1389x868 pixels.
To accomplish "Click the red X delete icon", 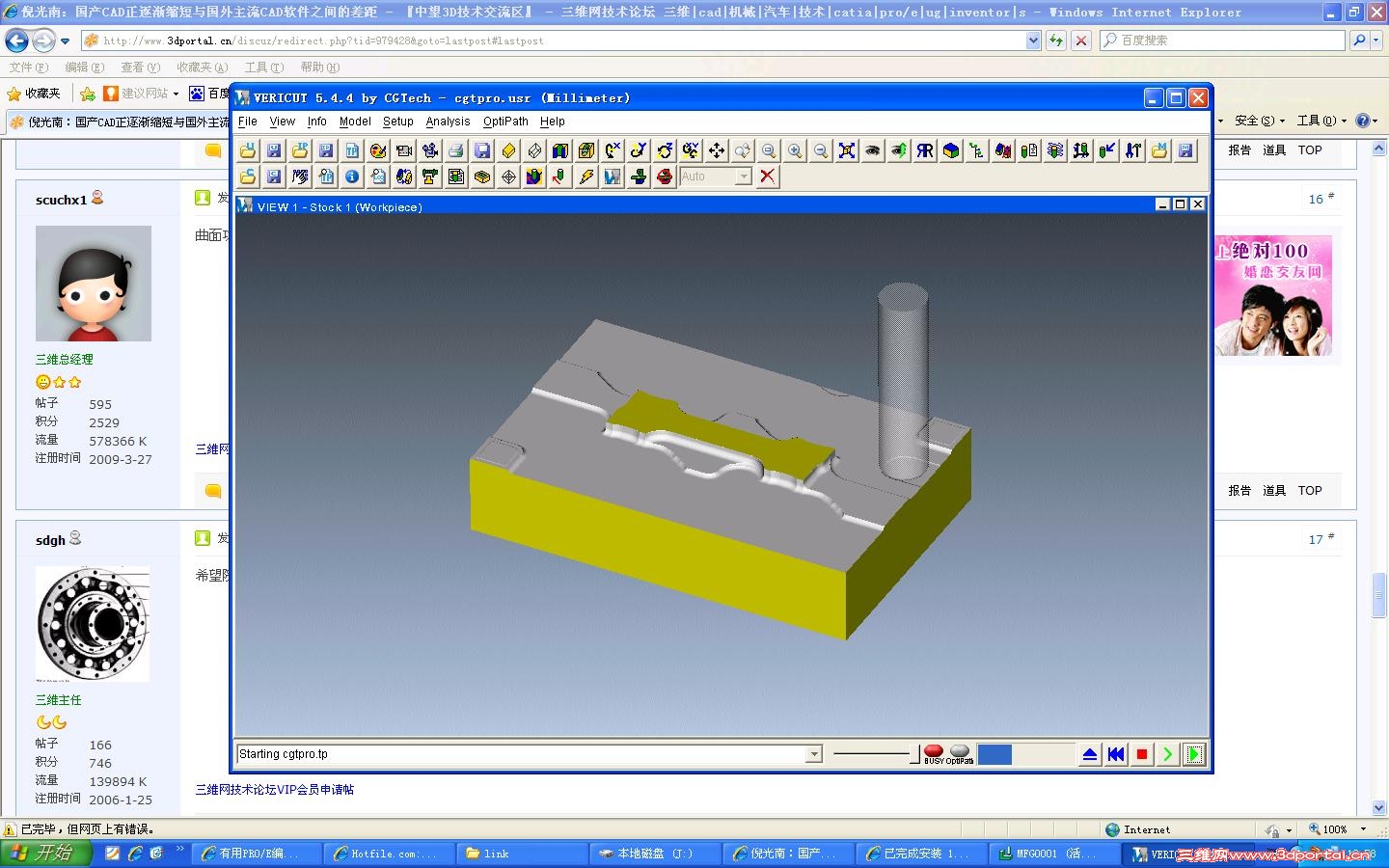I will tap(767, 176).
